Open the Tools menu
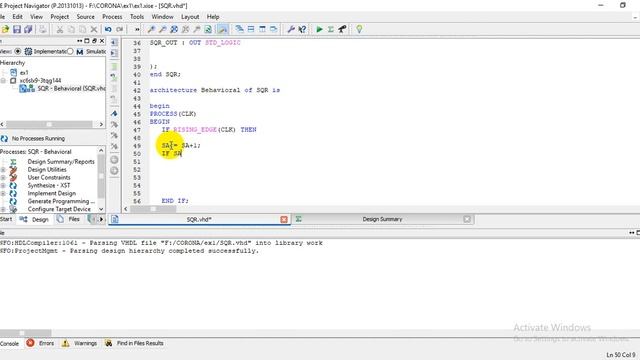The width and height of the screenshot is (640, 360). (137, 17)
